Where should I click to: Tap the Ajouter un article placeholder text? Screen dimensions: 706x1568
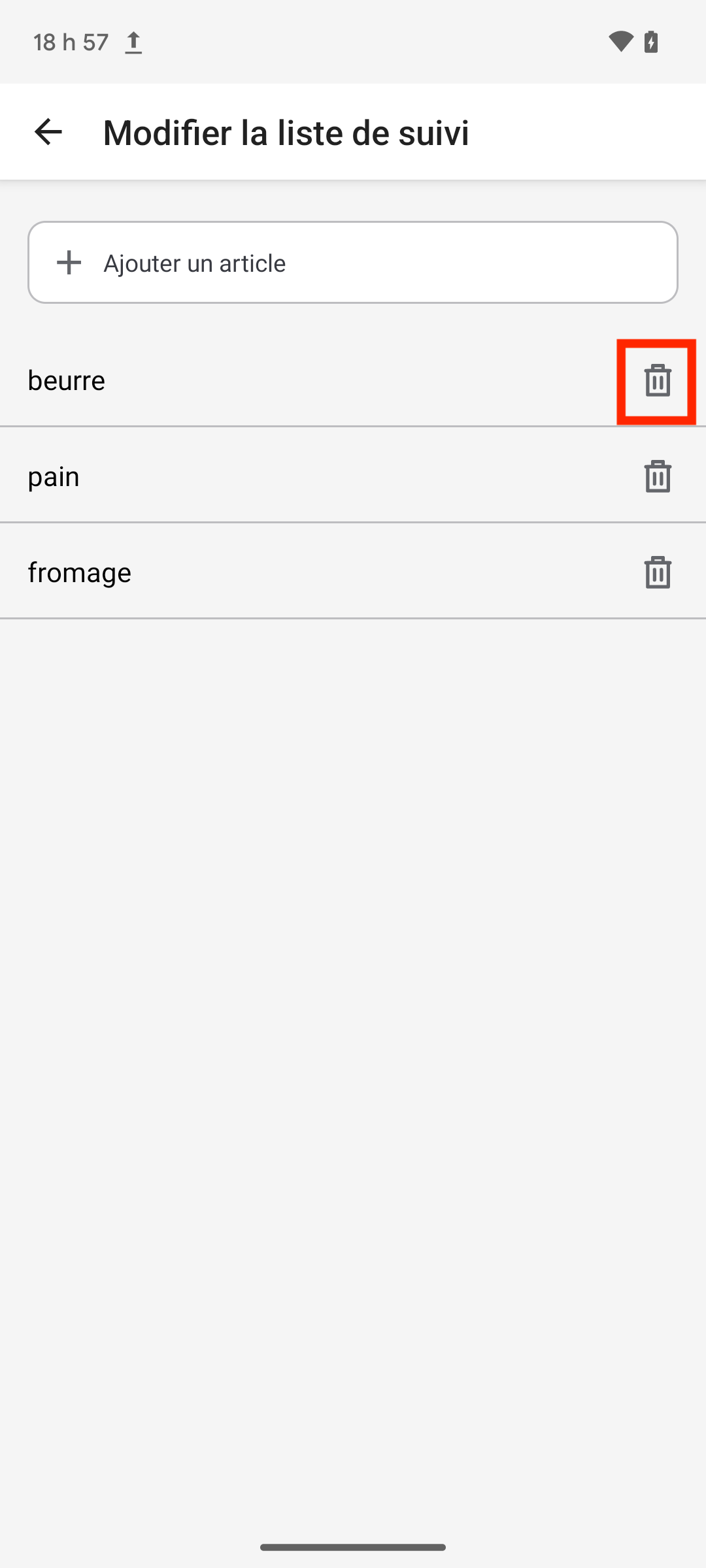pos(195,263)
